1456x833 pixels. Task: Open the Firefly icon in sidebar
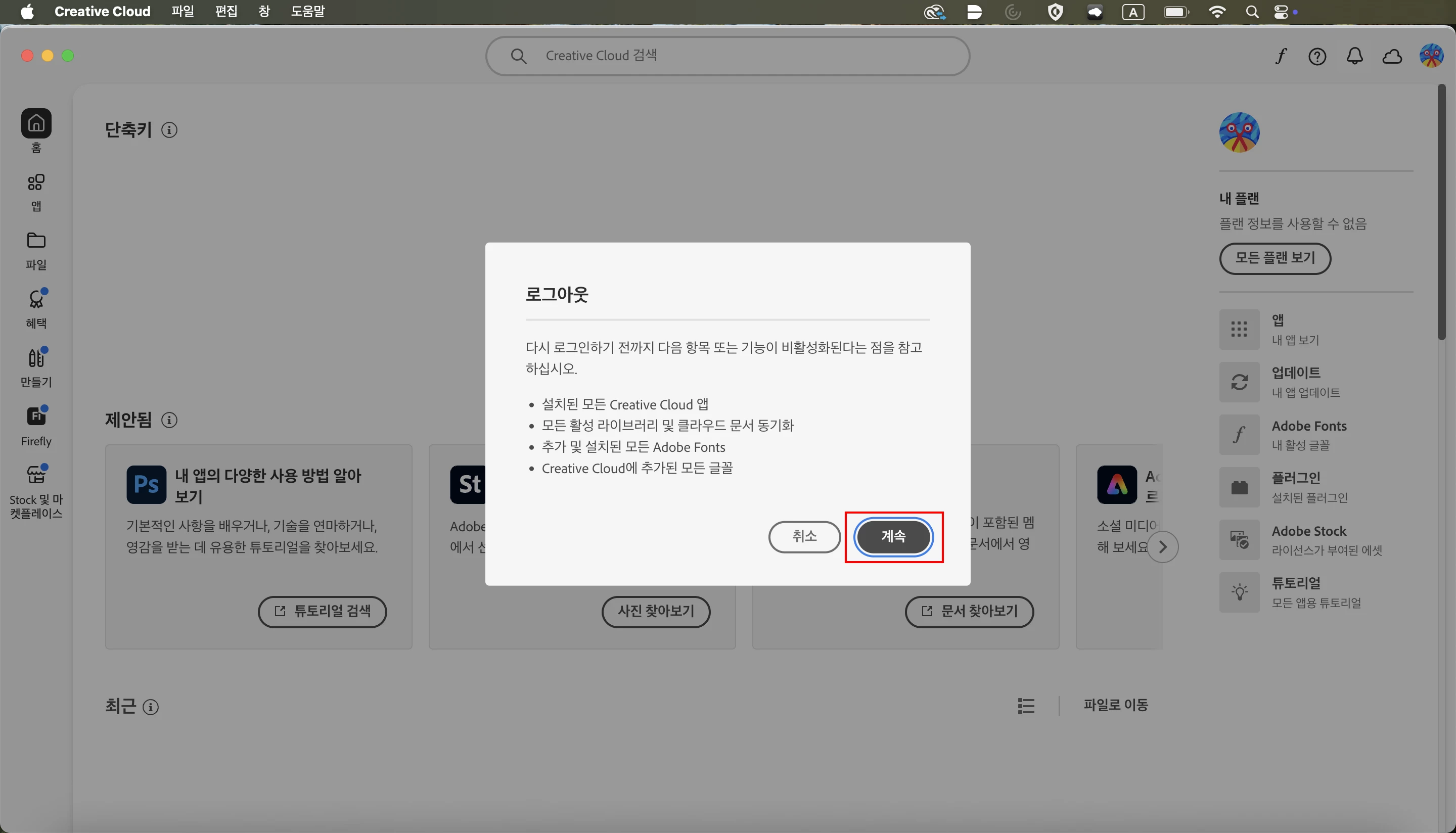click(x=36, y=416)
